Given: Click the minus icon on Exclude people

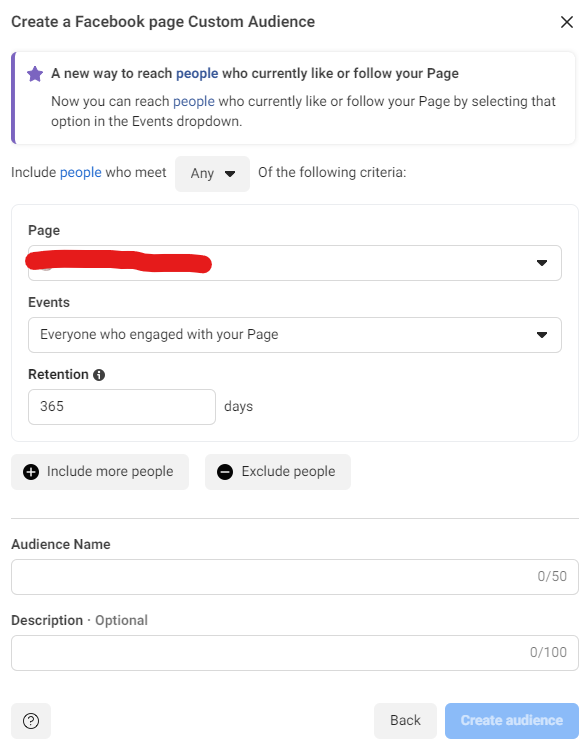Looking at the screenshot, I should coord(225,472).
